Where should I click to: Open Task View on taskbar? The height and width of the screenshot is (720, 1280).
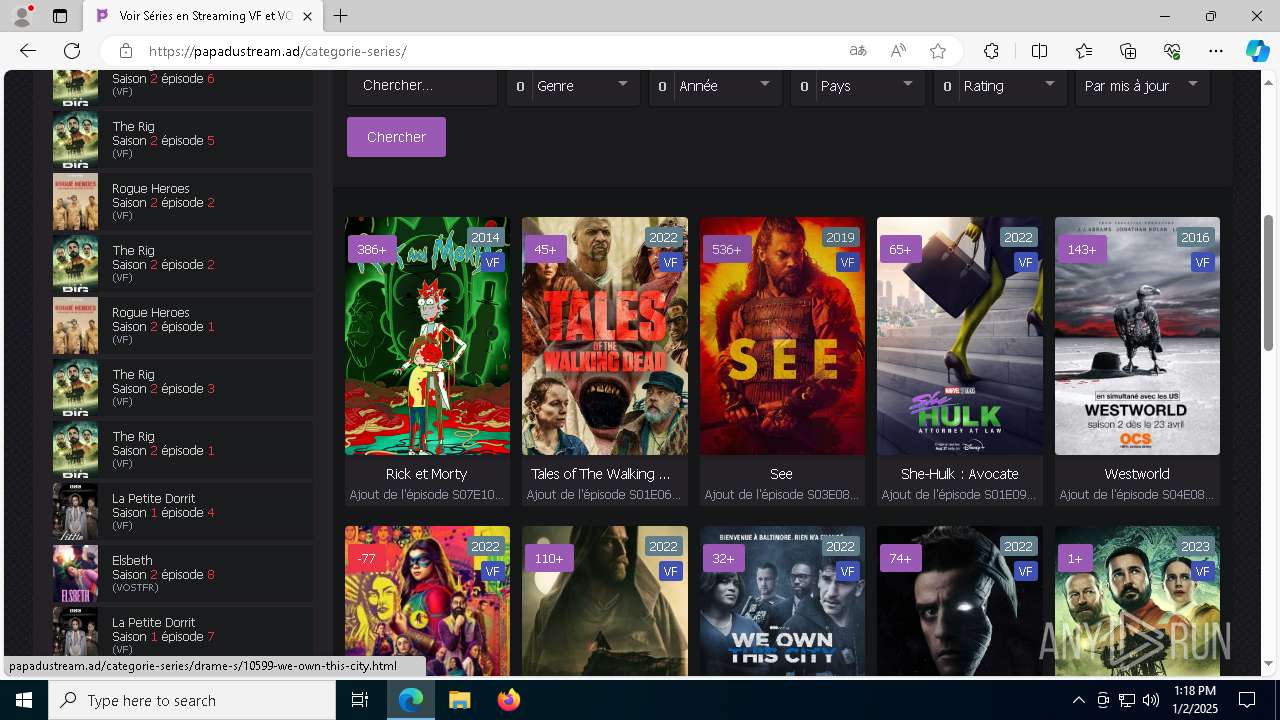pos(360,700)
